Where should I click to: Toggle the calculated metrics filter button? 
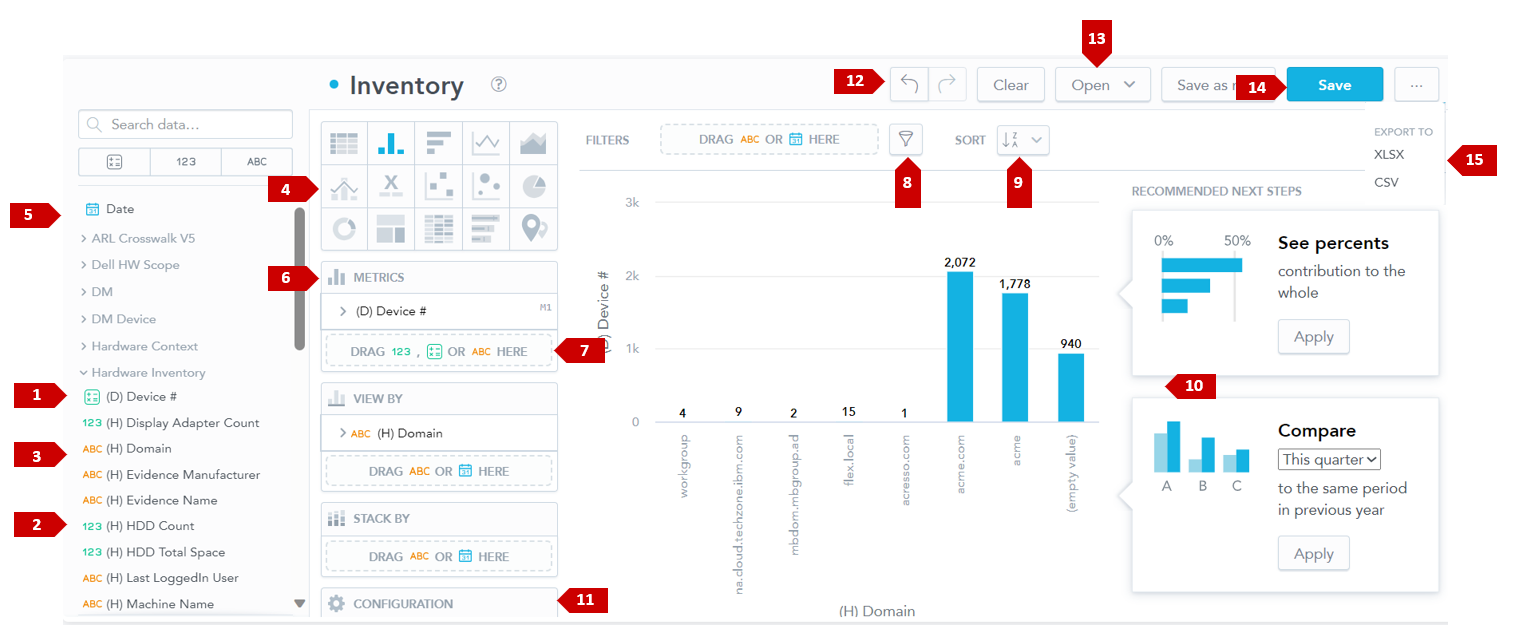(114, 162)
